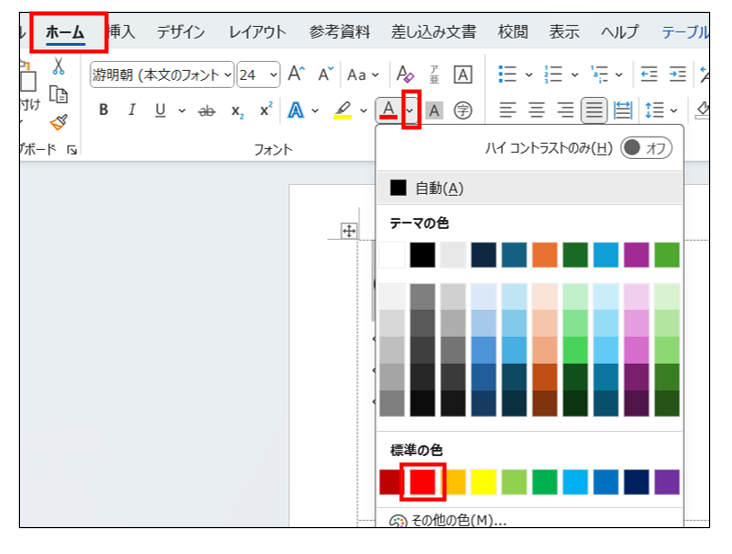Toggle subscript formatting
This screenshot has height=554, width=732.
tap(237, 112)
